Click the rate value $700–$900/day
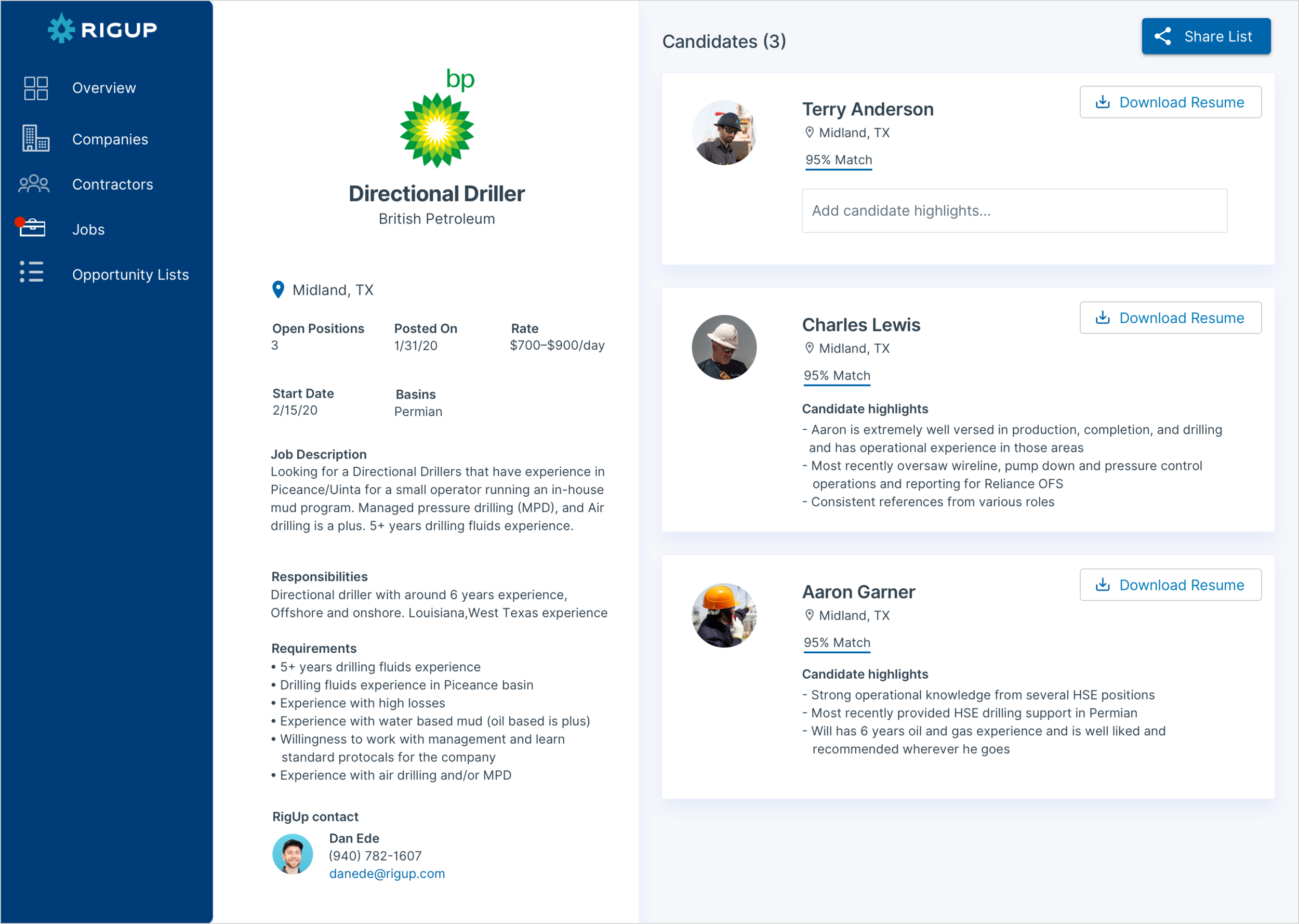This screenshot has width=1299, height=924. 558,346
